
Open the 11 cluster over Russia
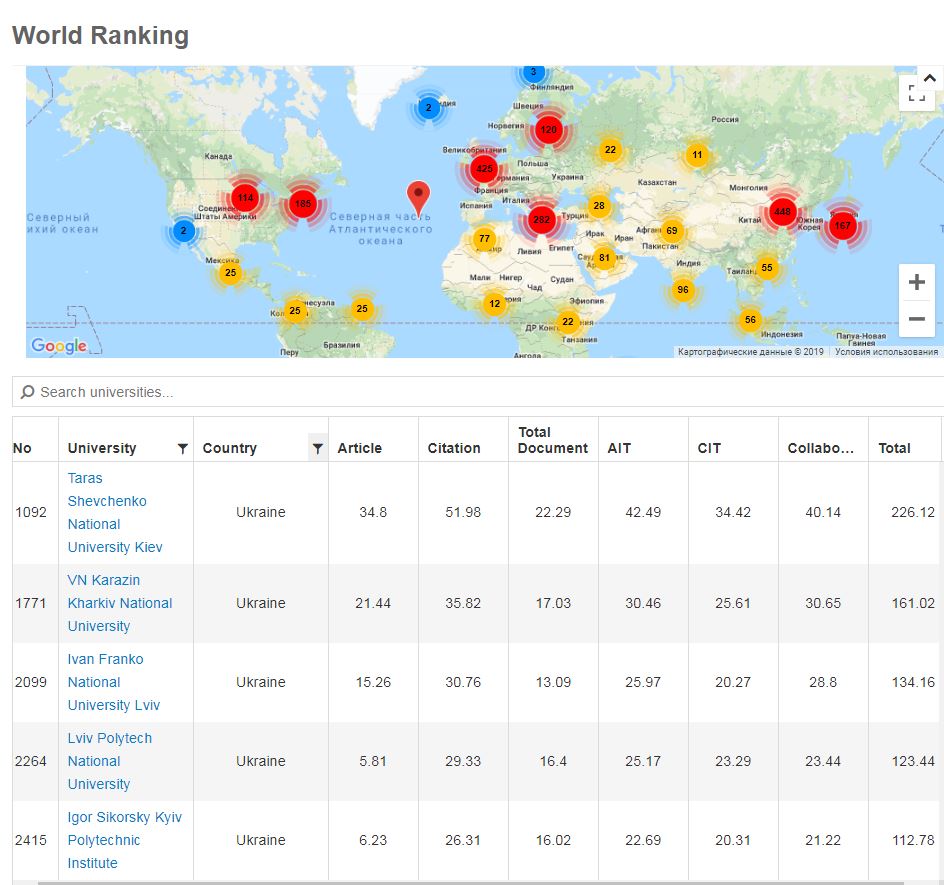tap(697, 155)
